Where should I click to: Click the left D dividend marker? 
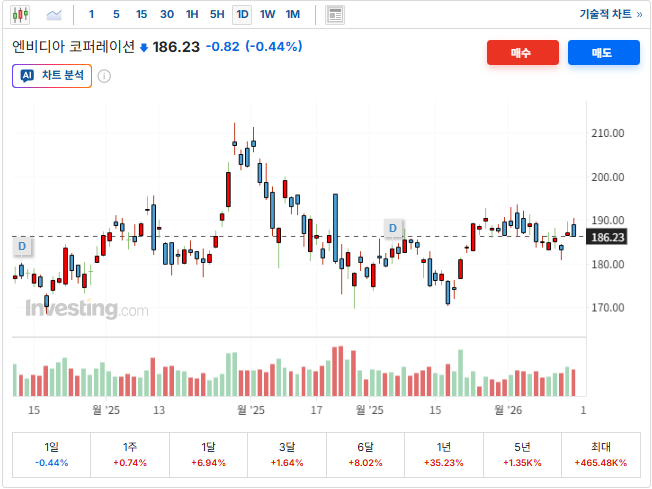(x=22, y=246)
